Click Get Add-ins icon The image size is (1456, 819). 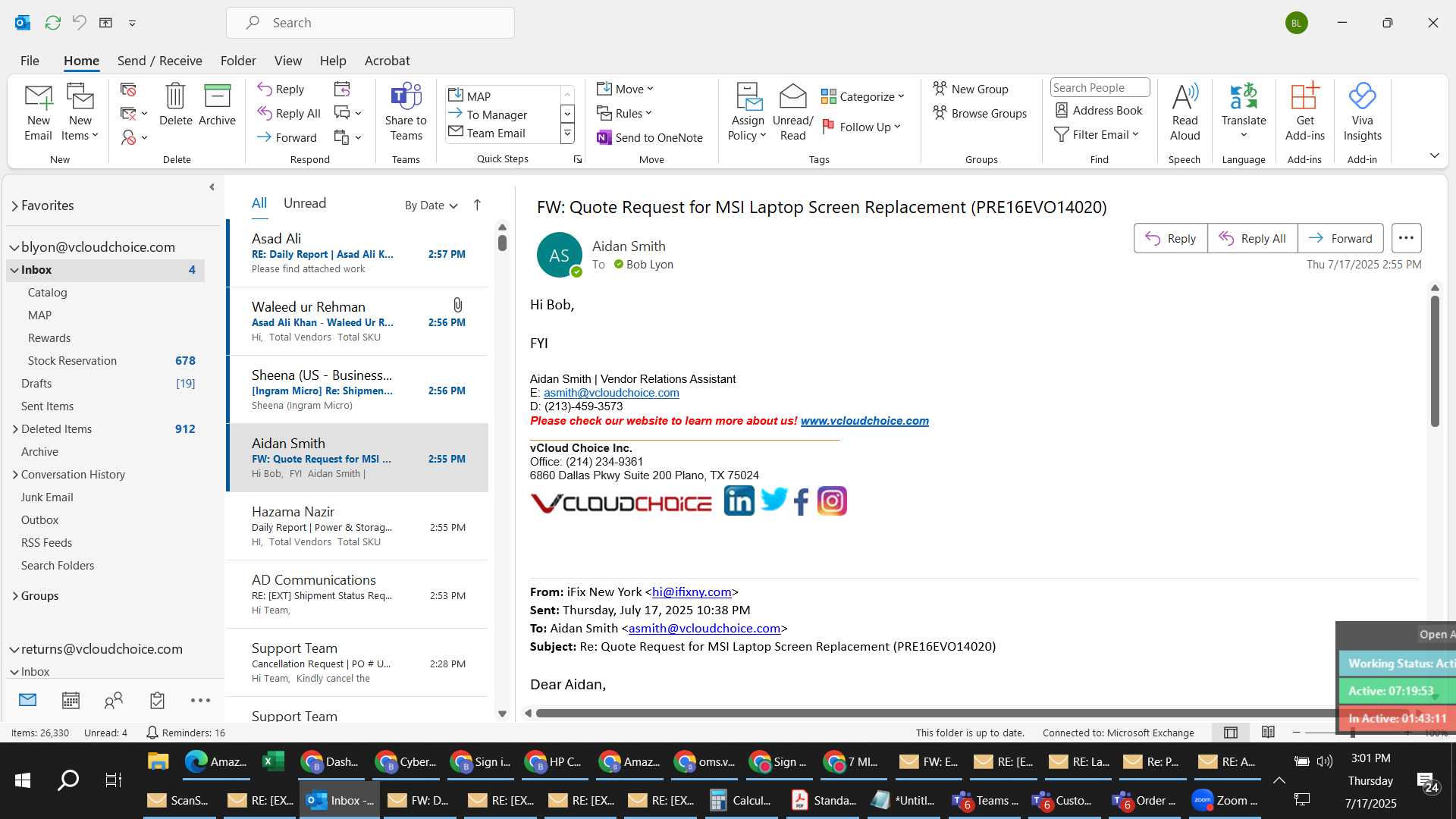coord(1304,112)
